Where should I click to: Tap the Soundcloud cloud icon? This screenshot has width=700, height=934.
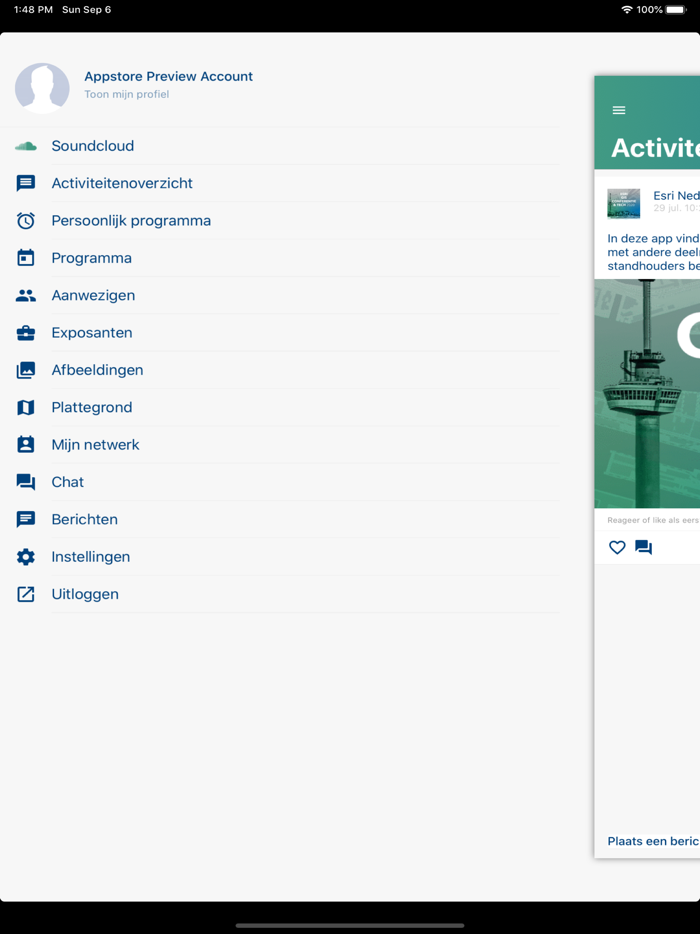point(26,146)
